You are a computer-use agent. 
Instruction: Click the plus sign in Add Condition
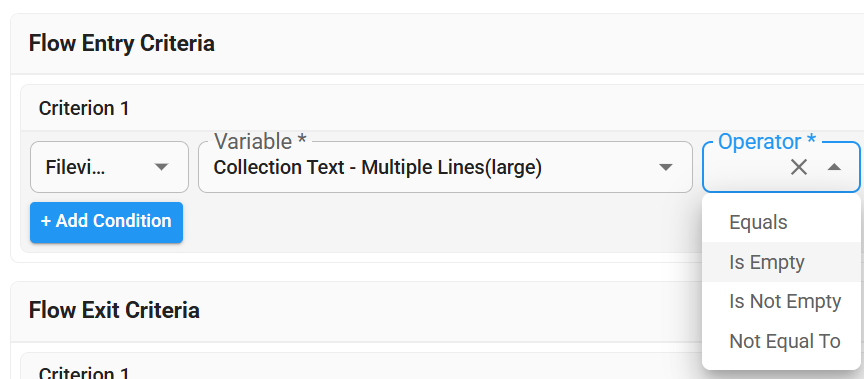tap(46, 221)
